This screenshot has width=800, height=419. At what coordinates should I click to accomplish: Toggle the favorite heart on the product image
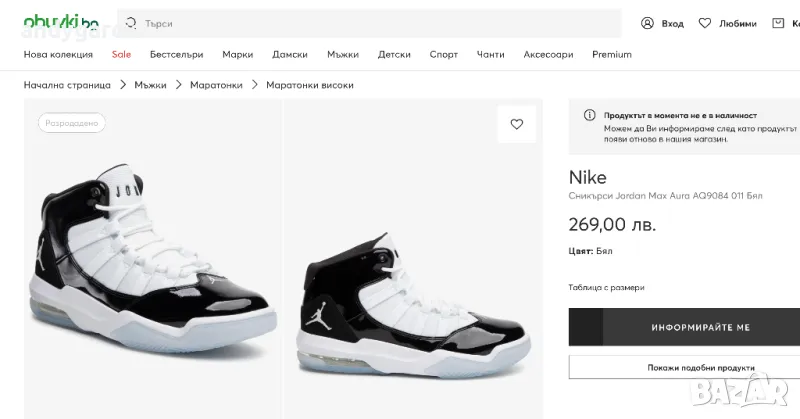coord(517,125)
